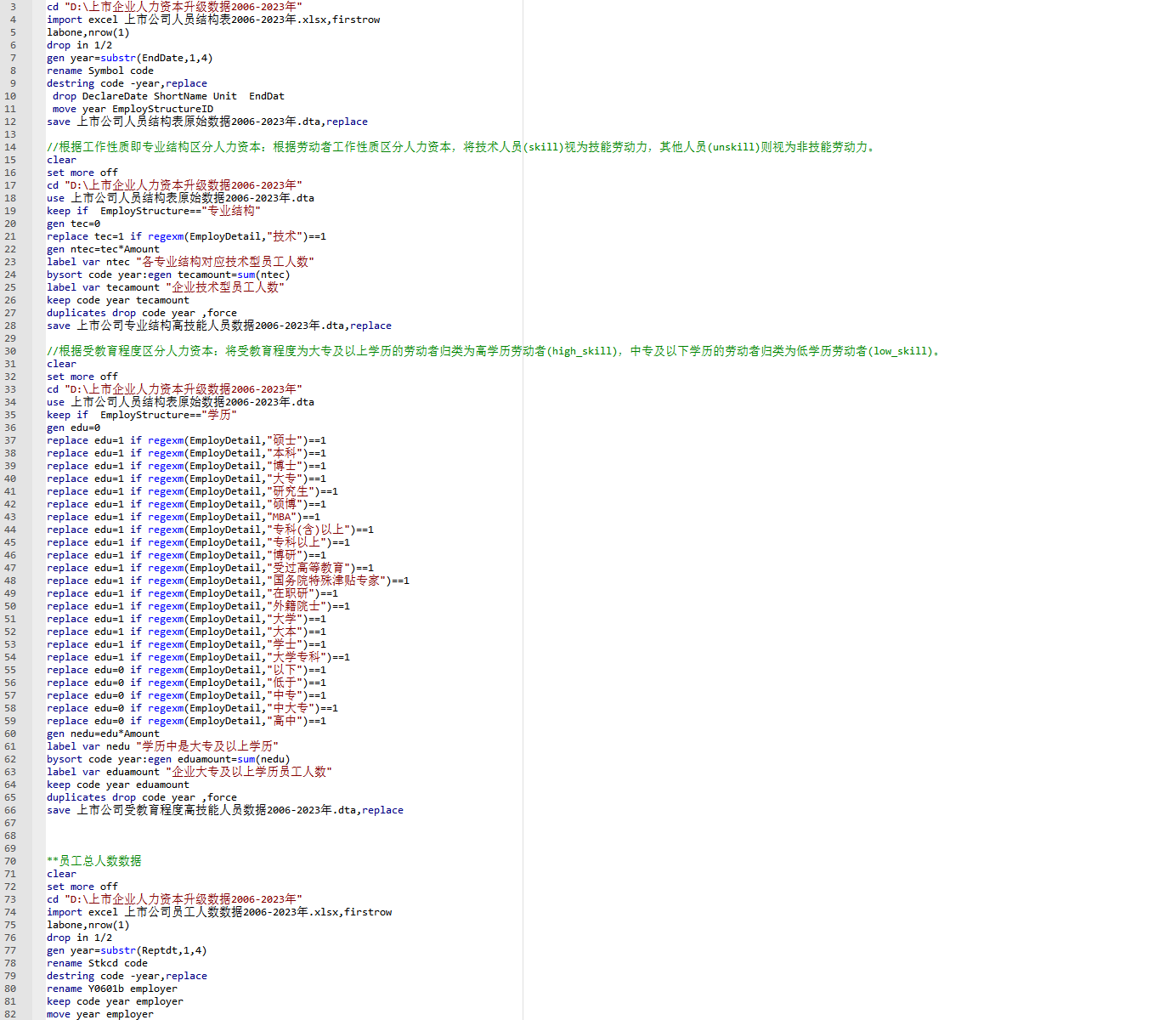Click the save 上市公司专业结构高技能人员数据 line

(219, 326)
